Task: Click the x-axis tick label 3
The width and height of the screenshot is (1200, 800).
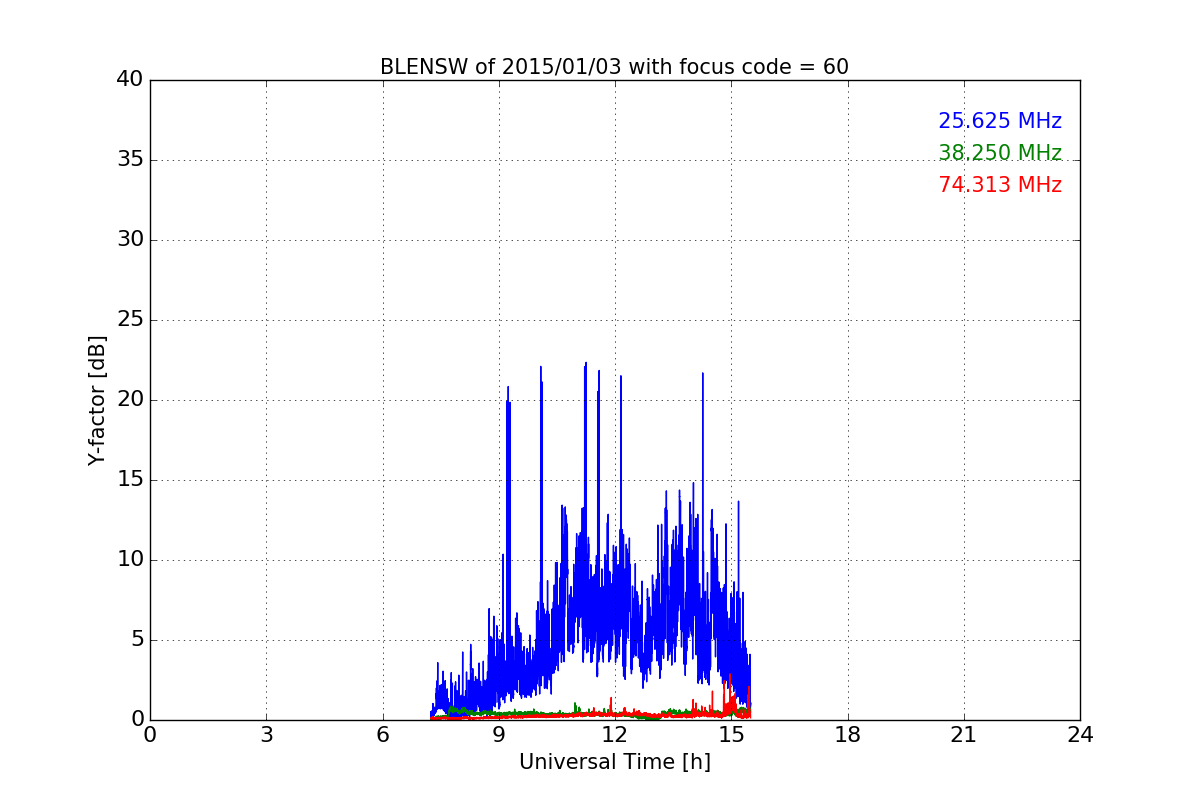Action: [x=266, y=735]
